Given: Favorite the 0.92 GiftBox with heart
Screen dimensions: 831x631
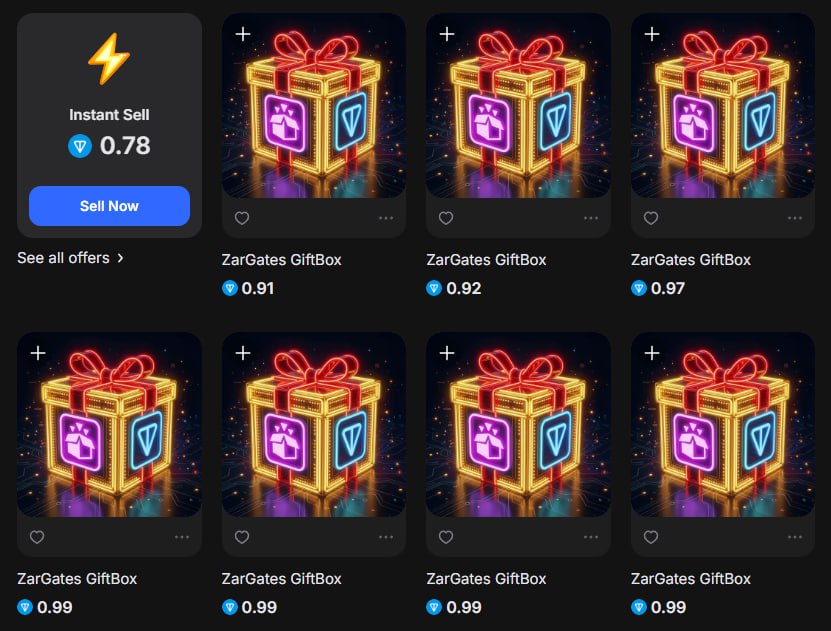Looking at the screenshot, I should (x=446, y=218).
